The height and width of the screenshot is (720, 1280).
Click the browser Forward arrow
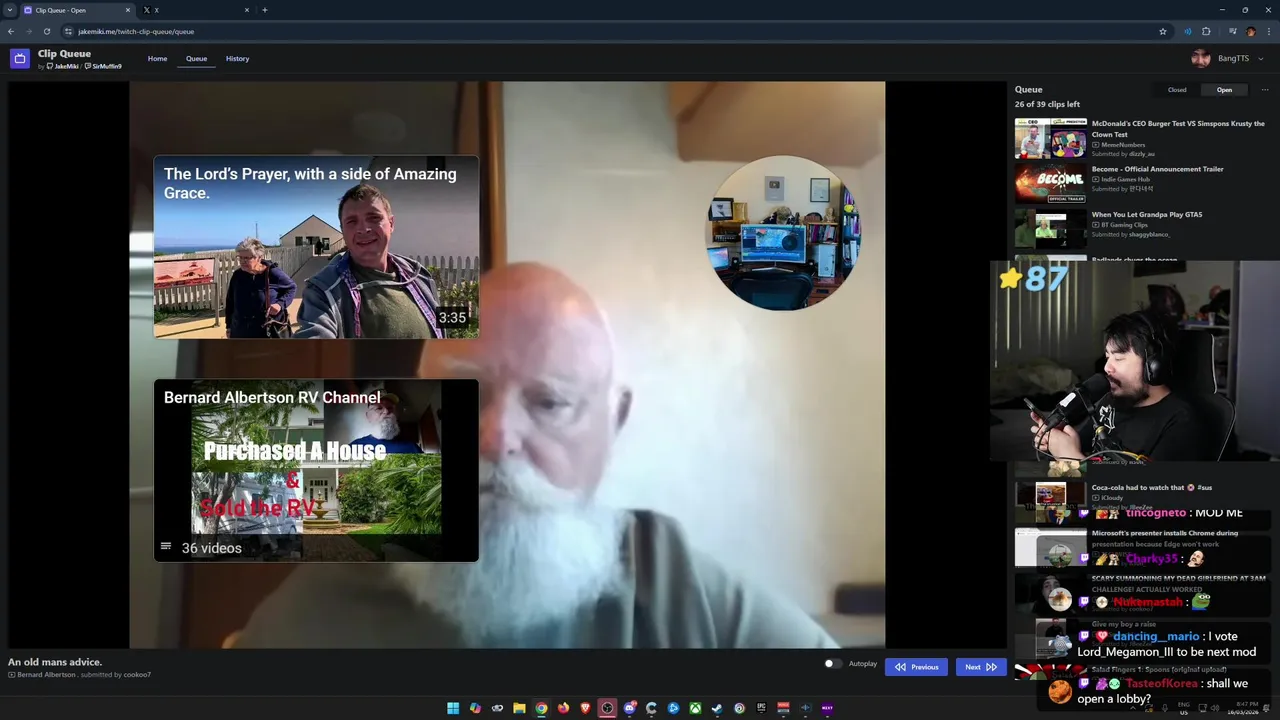tap(29, 31)
